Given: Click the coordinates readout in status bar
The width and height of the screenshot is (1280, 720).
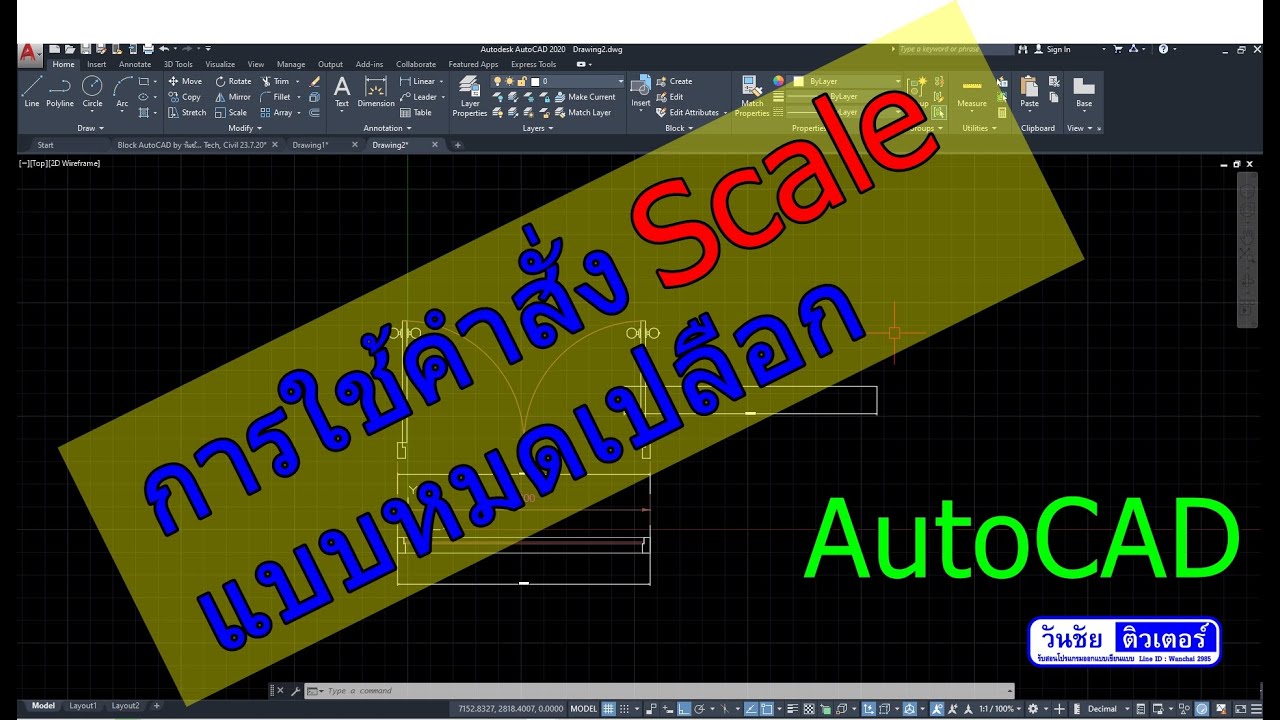Looking at the screenshot, I should [x=511, y=709].
